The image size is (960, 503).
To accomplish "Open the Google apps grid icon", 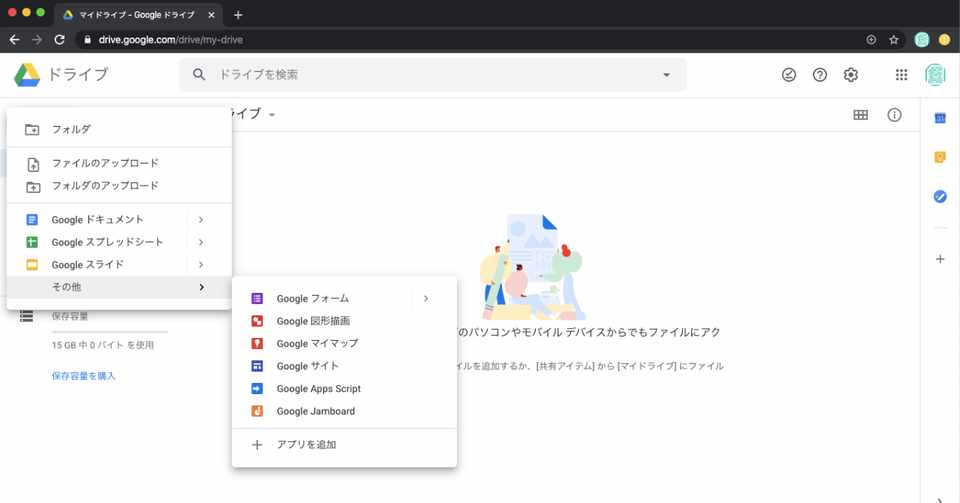I will [x=901, y=75].
